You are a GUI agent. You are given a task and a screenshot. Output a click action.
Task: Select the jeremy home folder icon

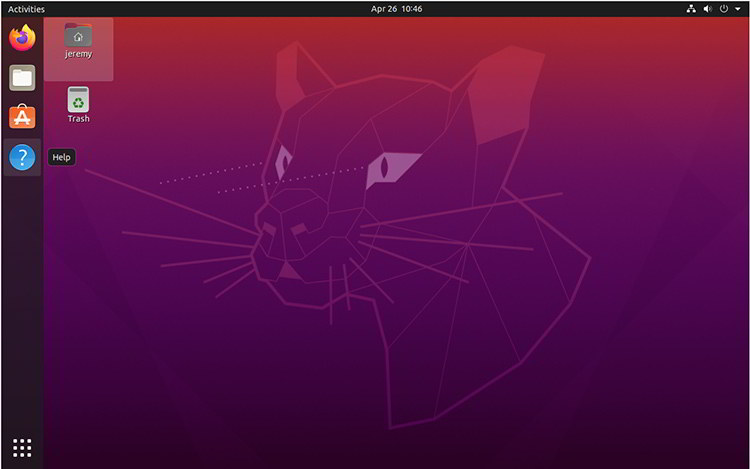[78, 35]
